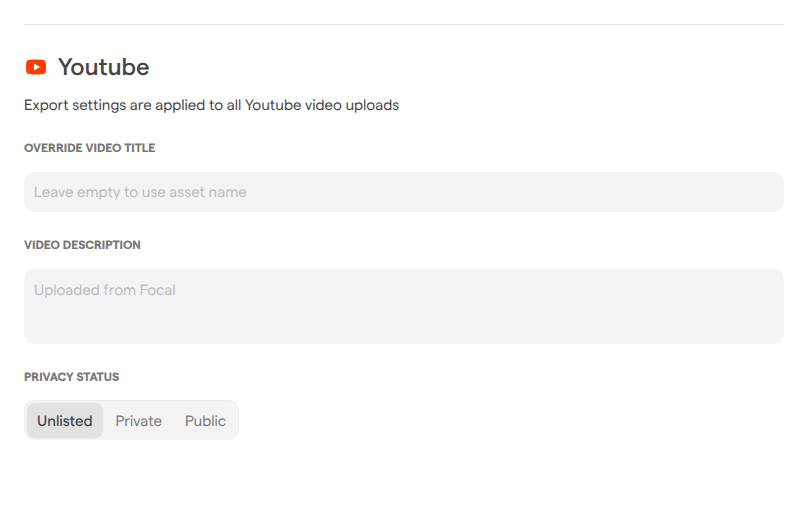The width and height of the screenshot is (808, 509).
Task: Click the Youtube section heading
Action: point(104,67)
